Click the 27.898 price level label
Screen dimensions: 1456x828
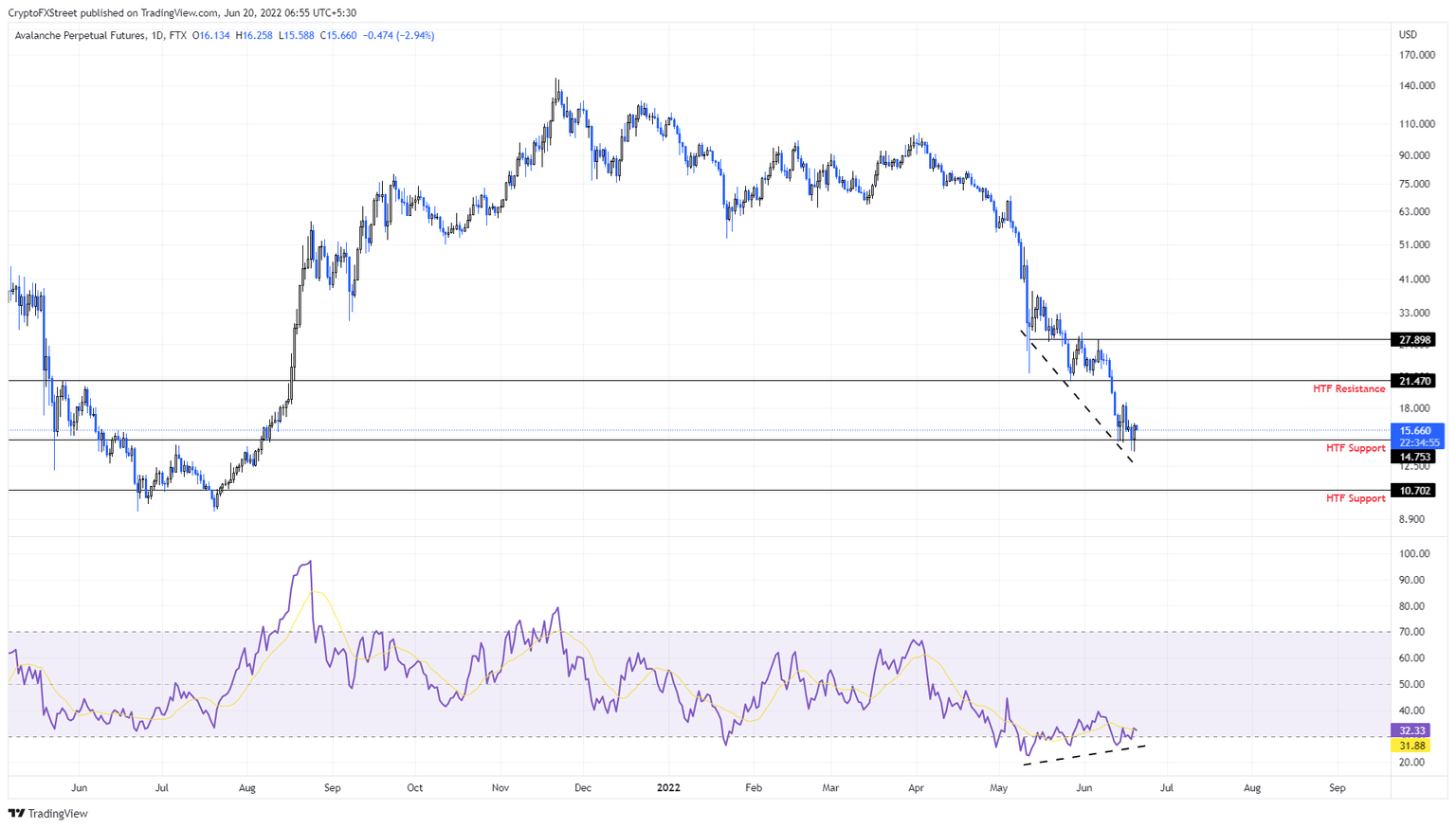[x=1415, y=338]
